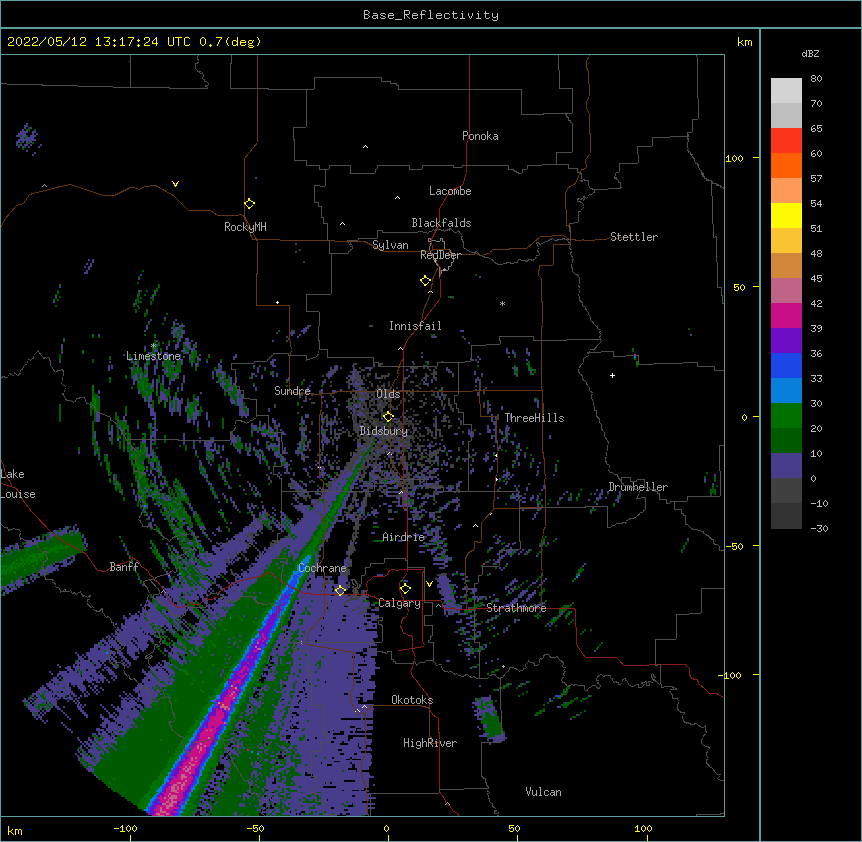Screen dimensions: 862x842
Task: Select the Blackfalds label
Action: pos(441,223)
